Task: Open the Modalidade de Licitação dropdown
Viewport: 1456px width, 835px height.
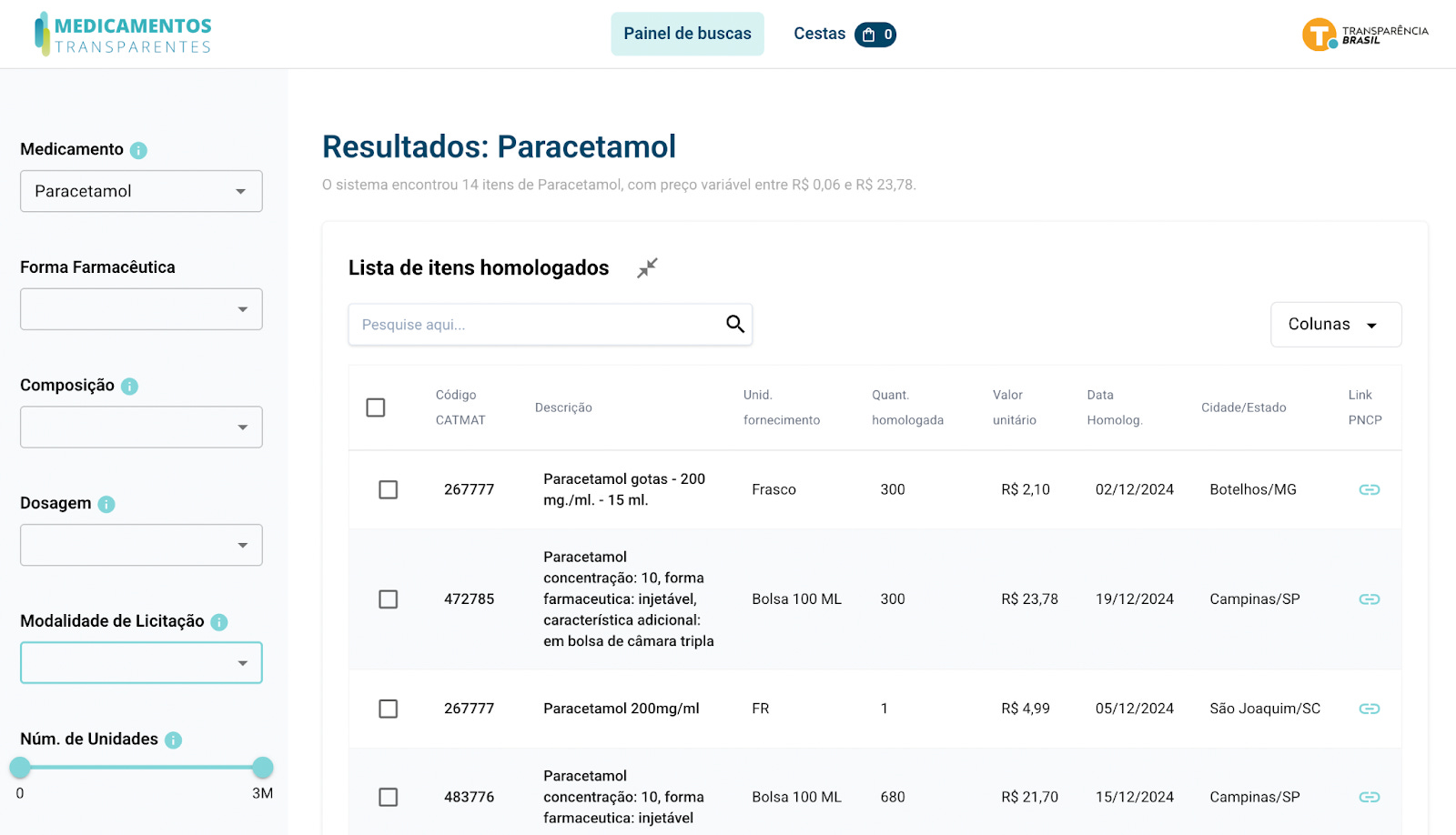Action: coord(141,663)
